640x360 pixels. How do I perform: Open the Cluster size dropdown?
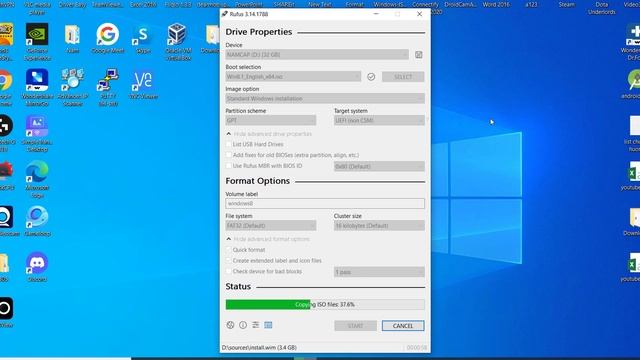click(379, 225)
